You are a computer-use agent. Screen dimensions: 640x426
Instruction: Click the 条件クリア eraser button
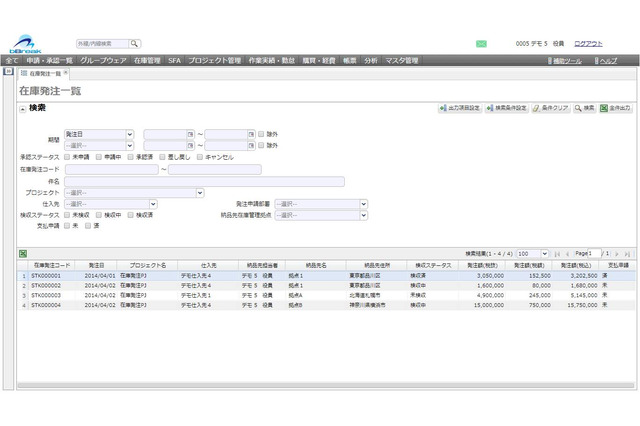(x=550, y=108)
